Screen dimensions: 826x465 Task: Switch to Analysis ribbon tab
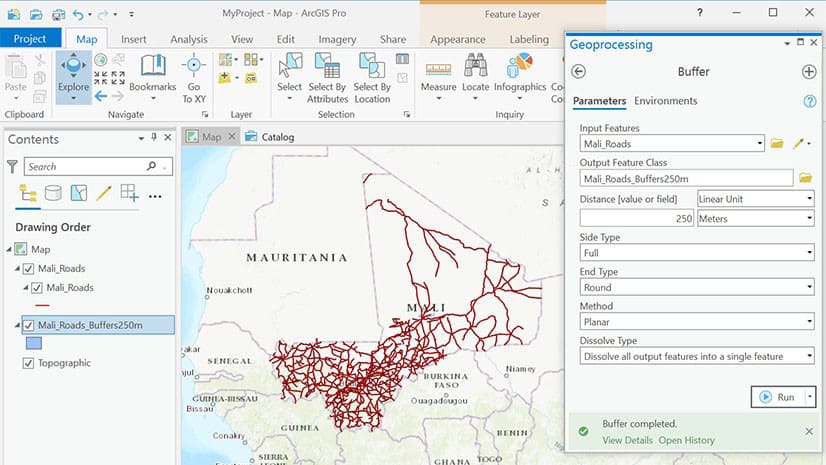(x=189, y=39)
